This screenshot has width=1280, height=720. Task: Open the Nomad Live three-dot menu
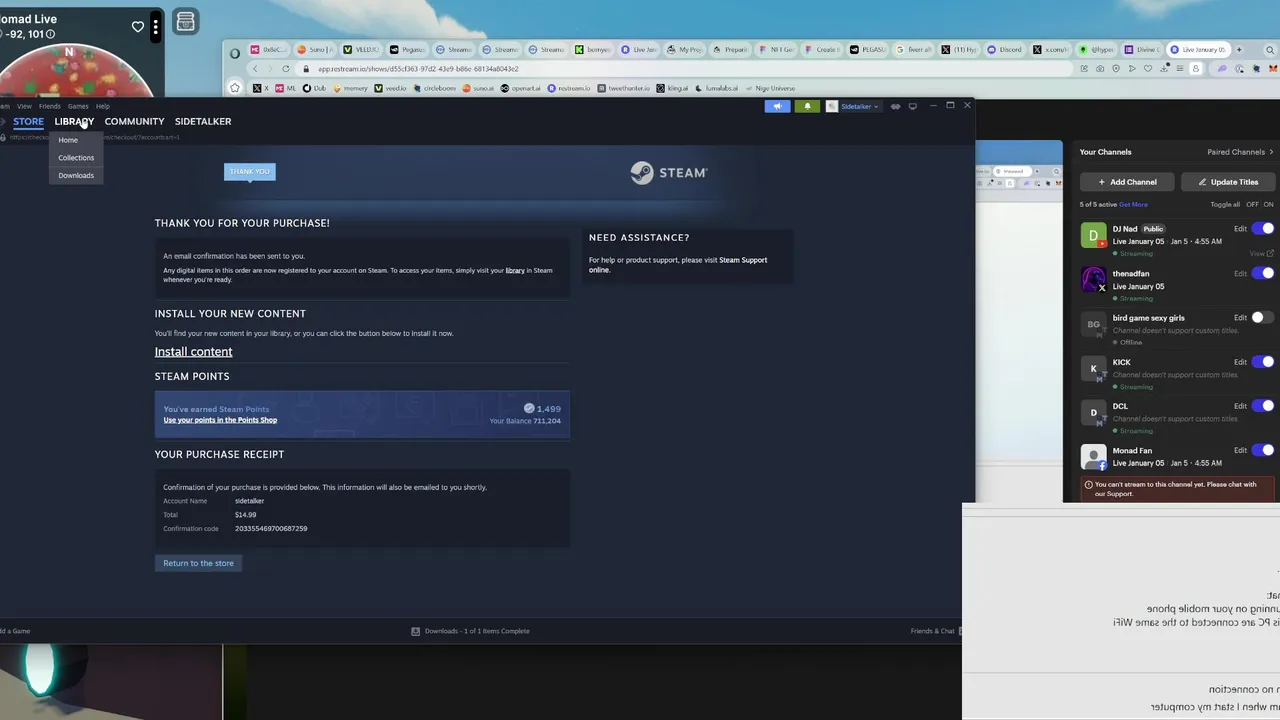pyautogui.click(x=155, y=27)
